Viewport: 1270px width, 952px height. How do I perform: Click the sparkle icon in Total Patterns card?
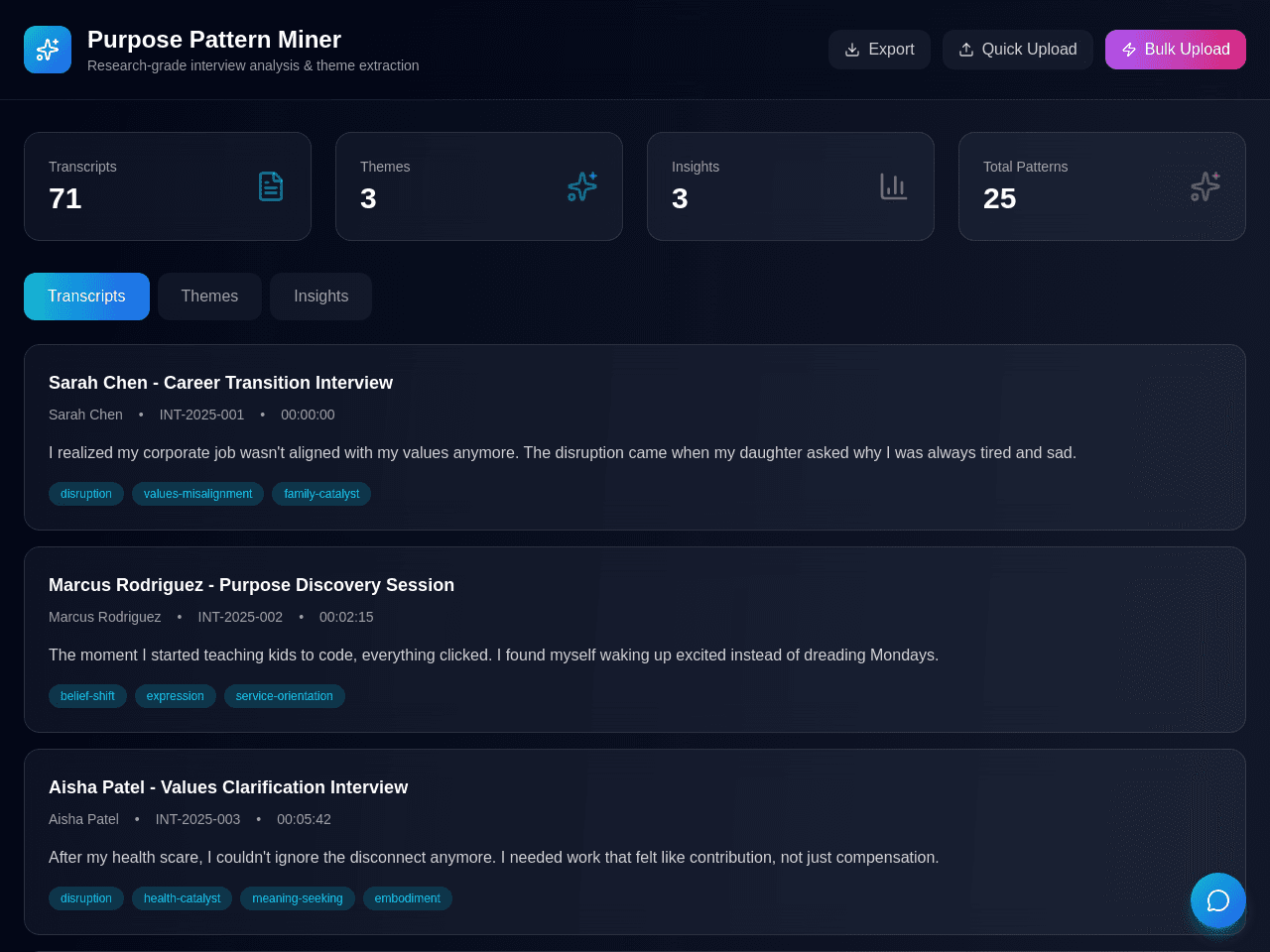coord(1206,186)
